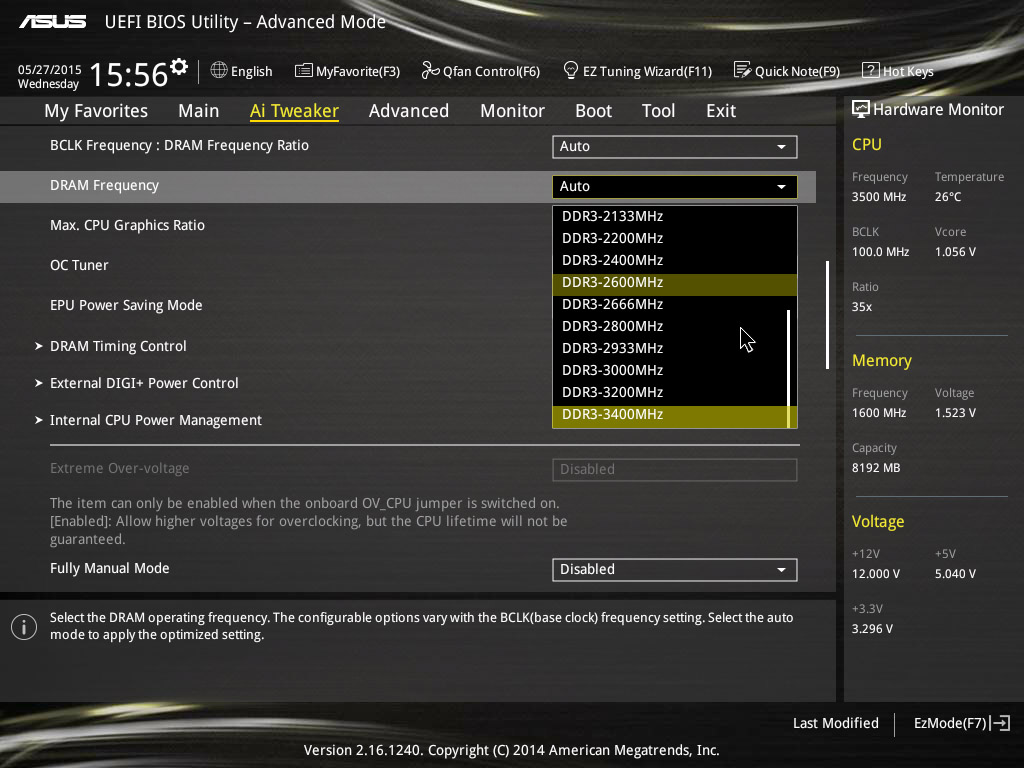Click the EZ Tuning Wizard bulb icon

pyautogui.click(x=571, y=70)
